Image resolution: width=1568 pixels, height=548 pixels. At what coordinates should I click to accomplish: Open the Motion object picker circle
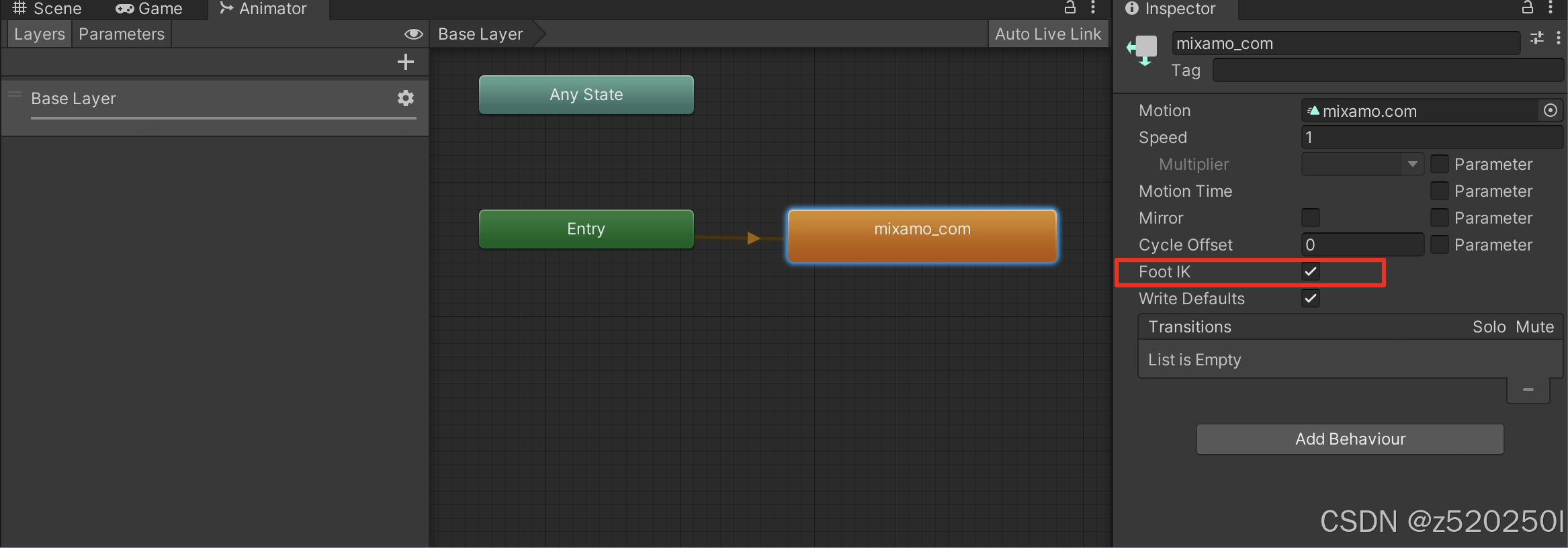[1551, 110]
